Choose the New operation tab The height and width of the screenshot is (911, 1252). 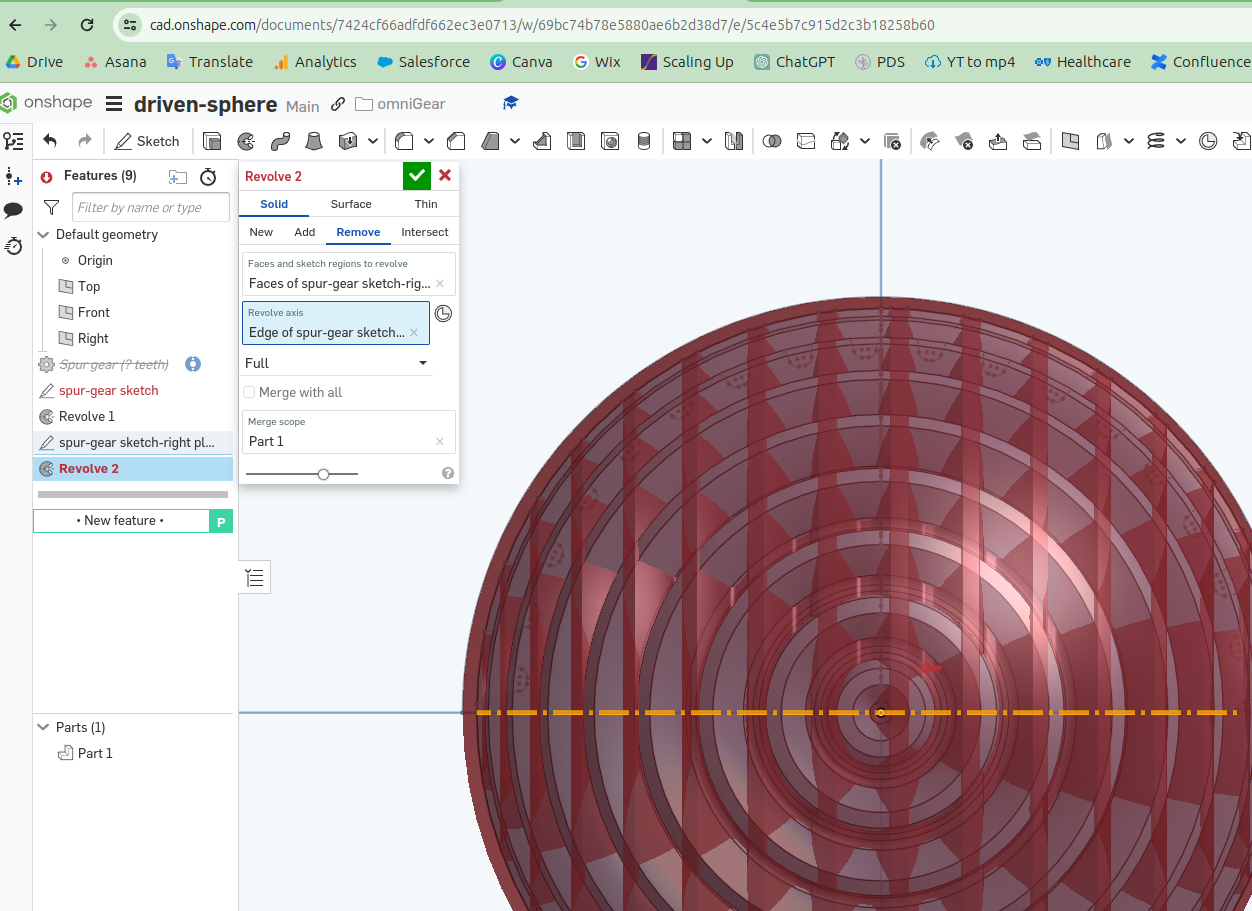(261, 232)
